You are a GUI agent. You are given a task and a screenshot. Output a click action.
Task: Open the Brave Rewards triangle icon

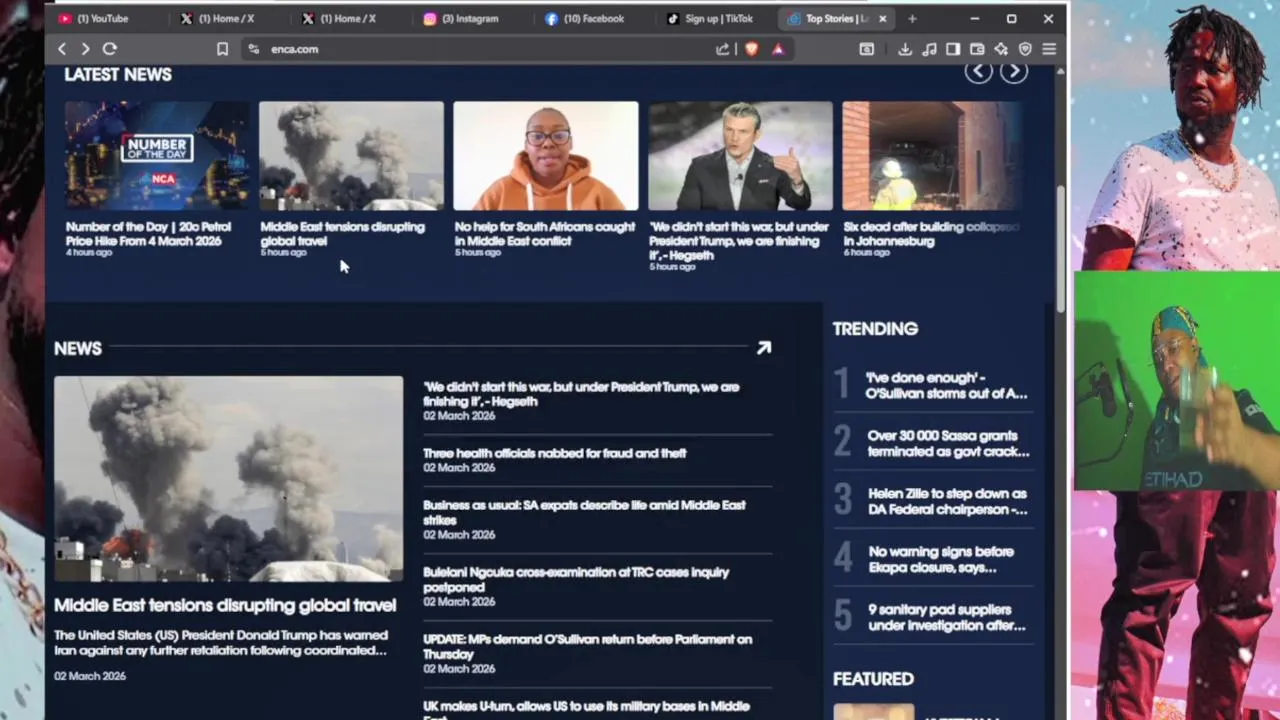778,49
